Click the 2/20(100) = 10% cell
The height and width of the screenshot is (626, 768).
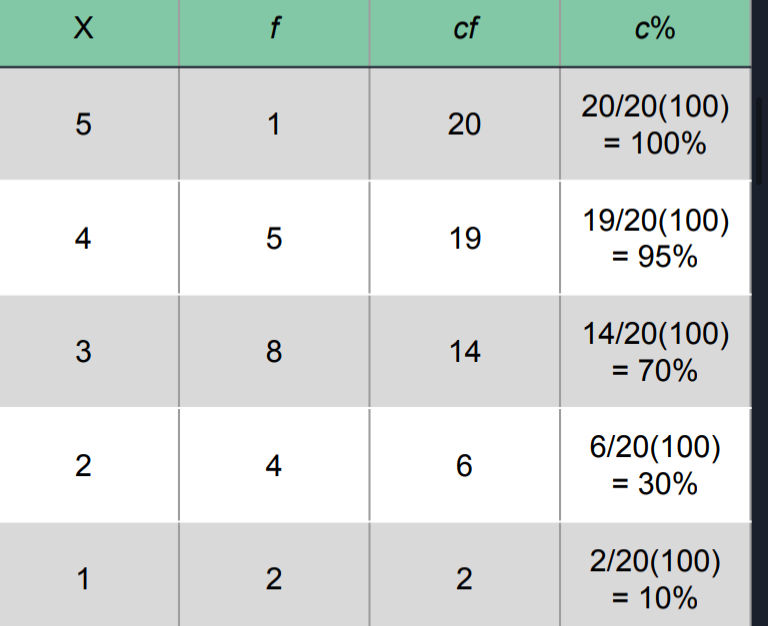655,579
